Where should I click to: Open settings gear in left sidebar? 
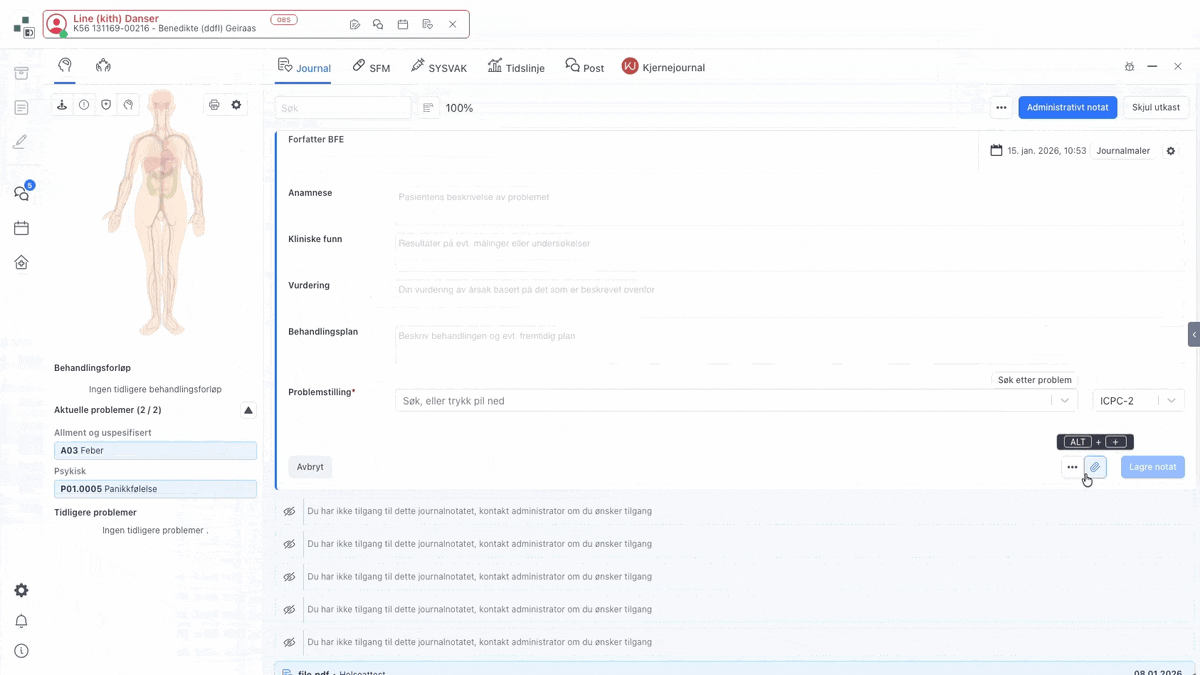click(x=21, y=590)
